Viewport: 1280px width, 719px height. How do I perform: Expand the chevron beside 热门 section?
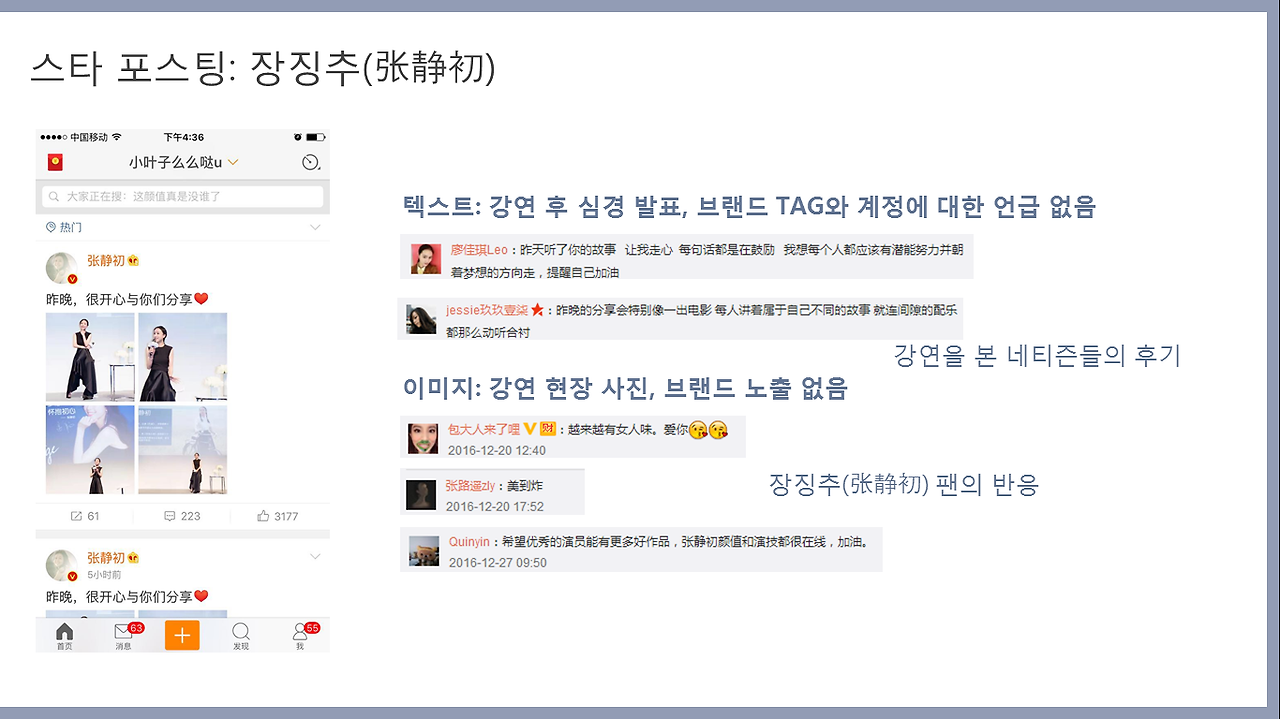pos(315,228)
